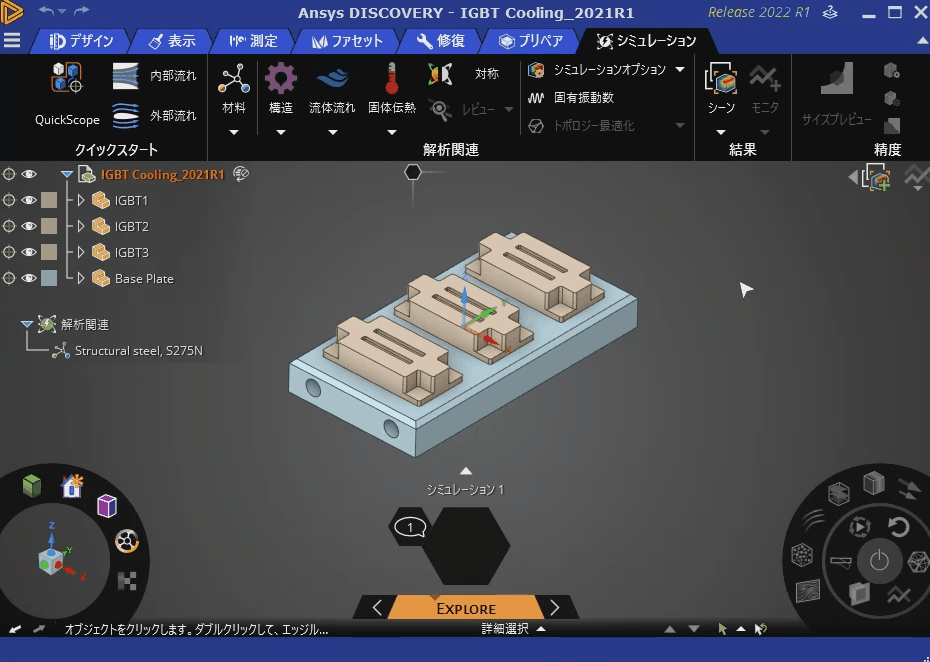Collapse the 解析関連 tree section
930x662 pixels.
(26, 324)
